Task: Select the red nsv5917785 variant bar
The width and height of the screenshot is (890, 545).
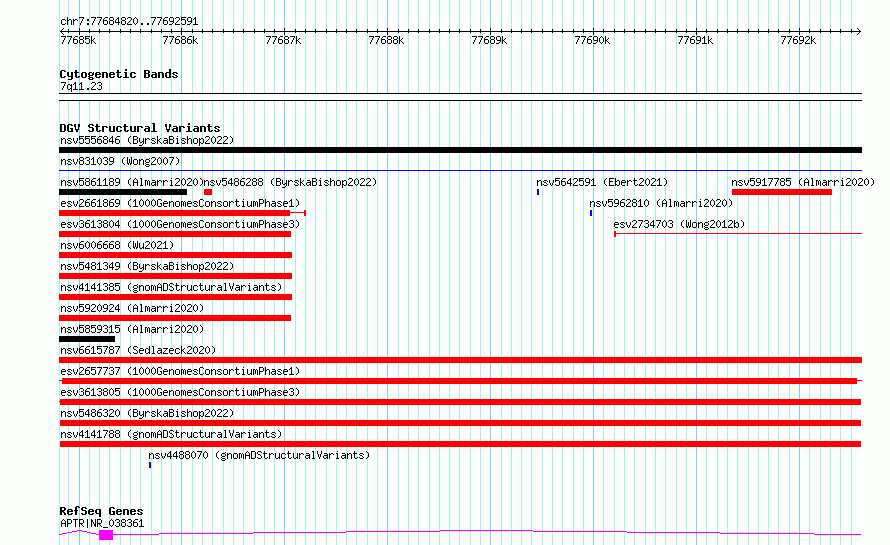Action: pos(782,192)
